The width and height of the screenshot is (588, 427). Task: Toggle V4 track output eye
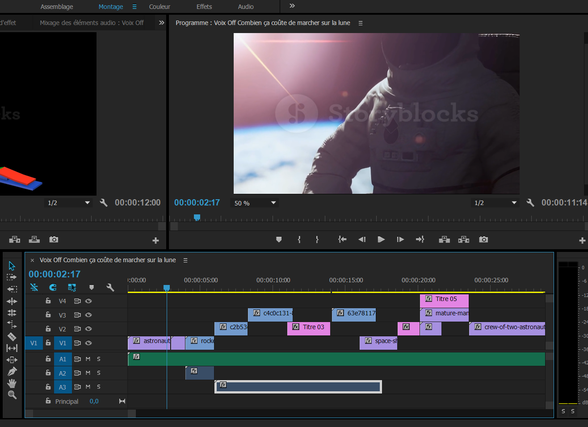pos(88,301)
